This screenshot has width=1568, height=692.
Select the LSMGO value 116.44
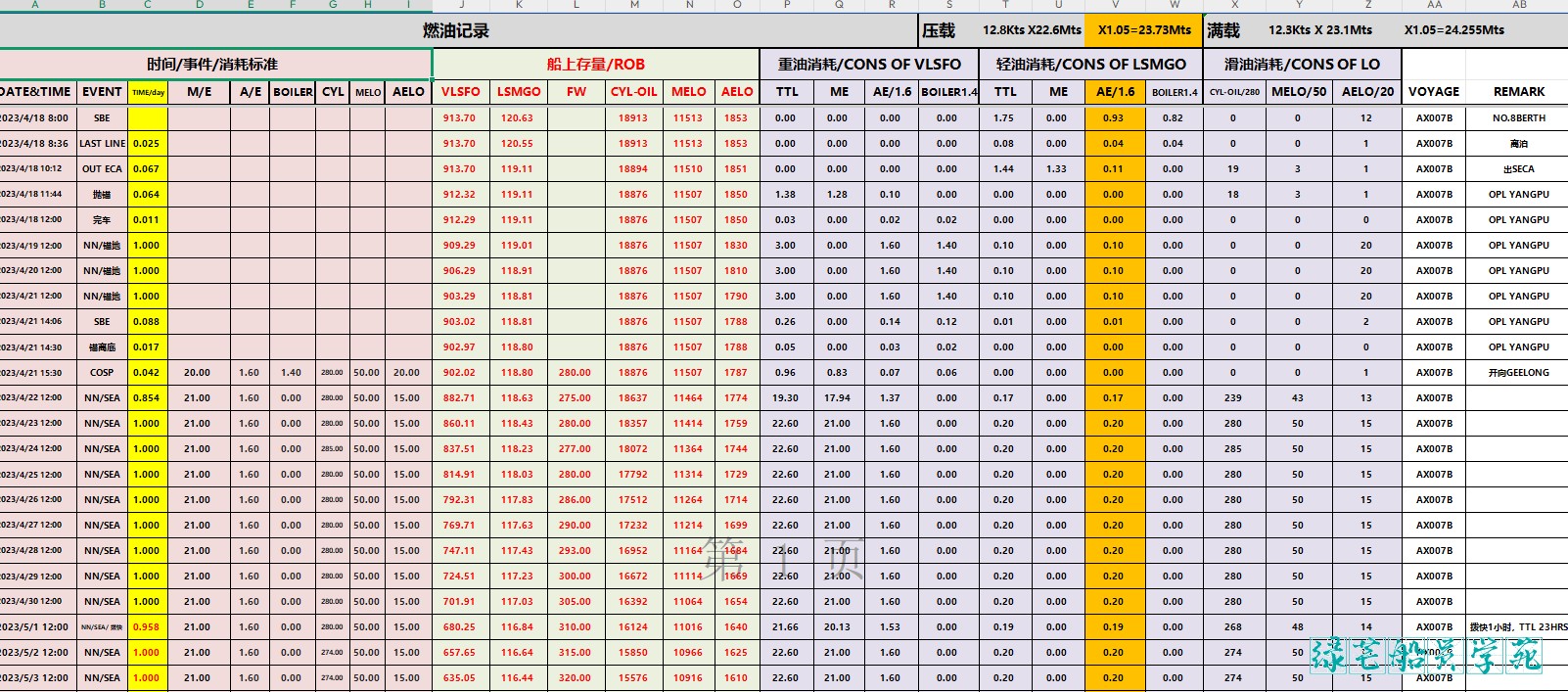coord(518,678)
